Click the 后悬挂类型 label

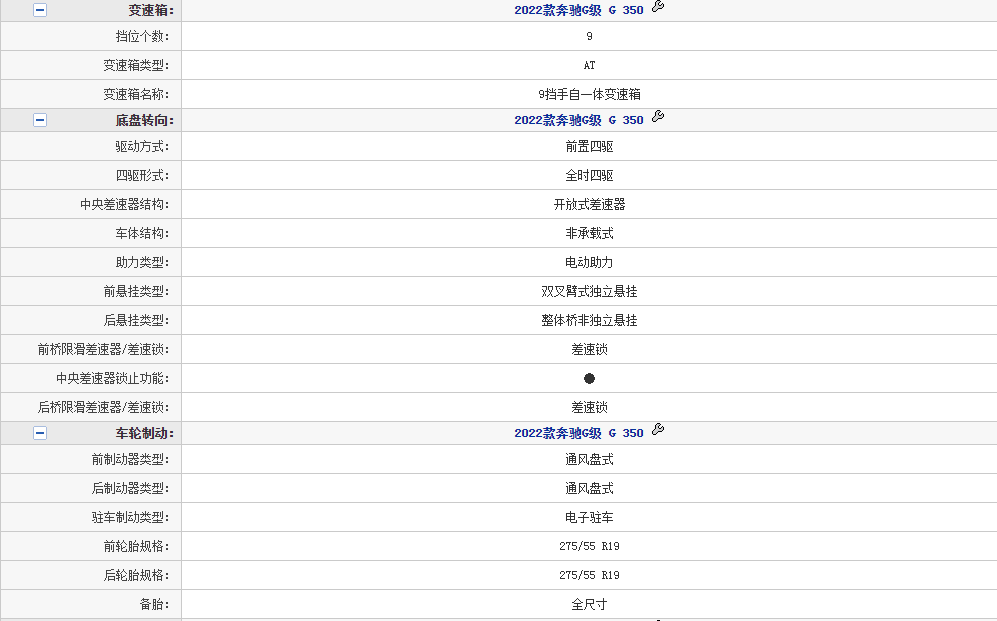tap(136, 320)
